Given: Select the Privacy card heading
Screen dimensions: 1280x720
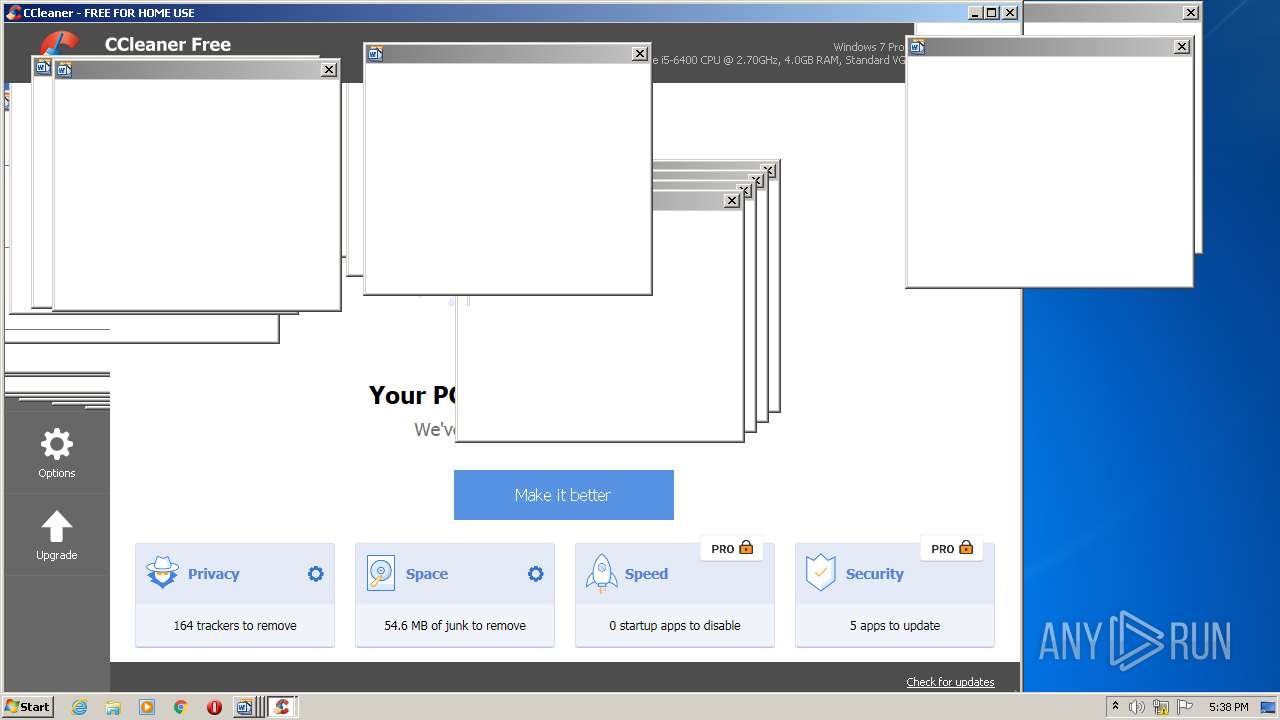Looking at the screenshot, I should (213, 574).
